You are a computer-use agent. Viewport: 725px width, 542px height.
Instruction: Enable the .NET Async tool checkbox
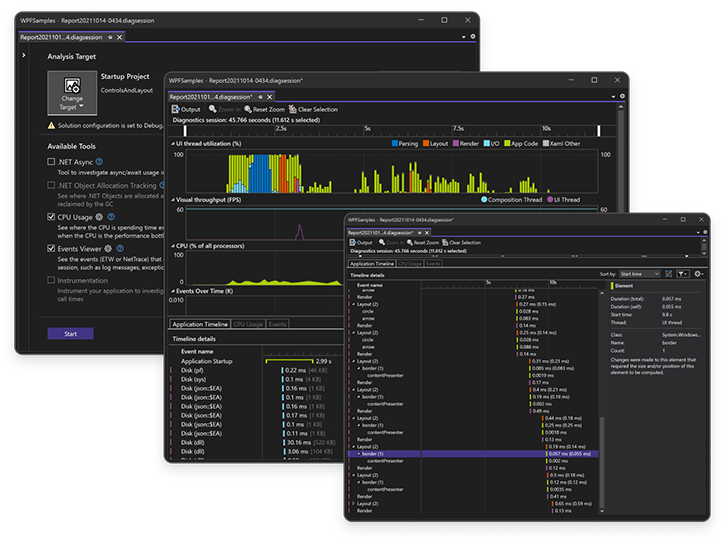(51, 162)
